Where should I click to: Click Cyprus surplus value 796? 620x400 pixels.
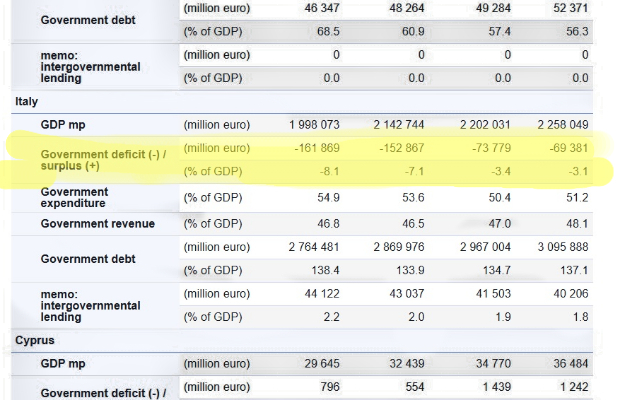click(x=330, y=387)
